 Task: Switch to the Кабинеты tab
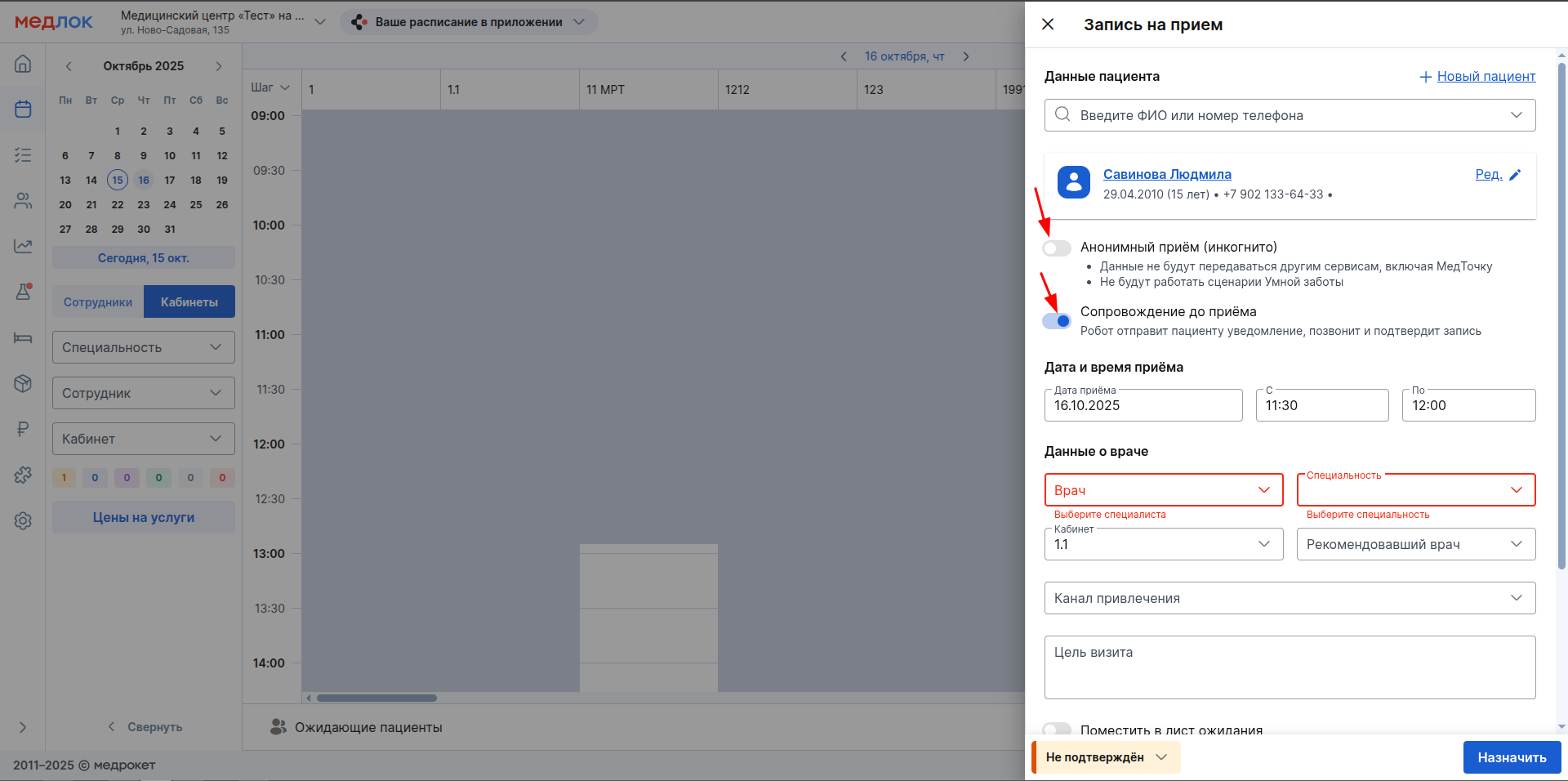tap(189, 302)
